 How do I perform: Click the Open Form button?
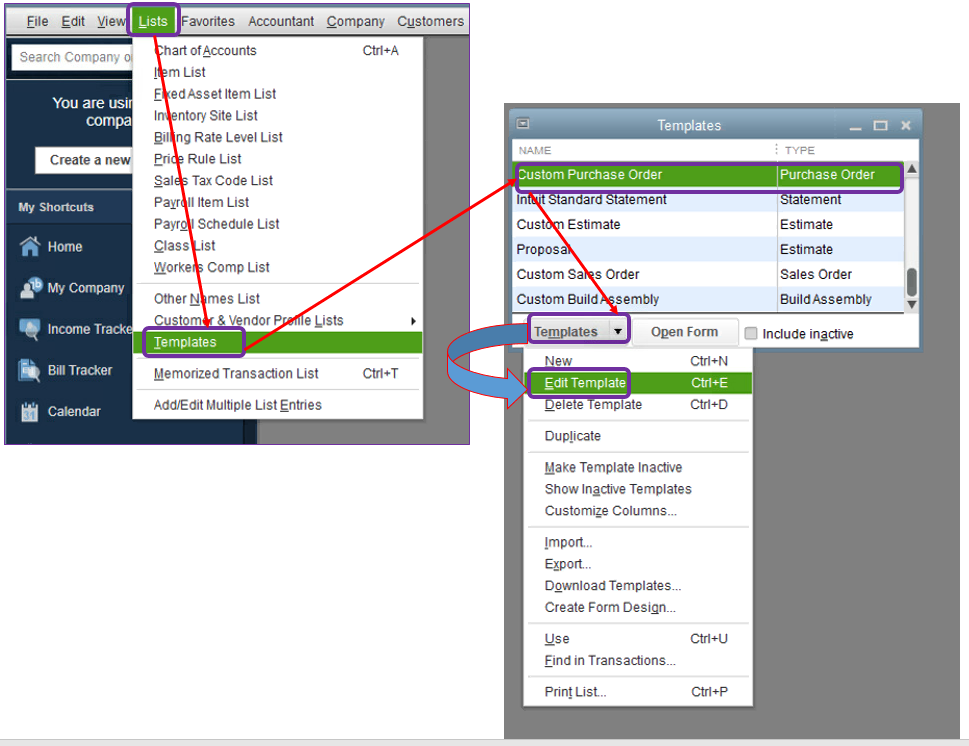point(684,332)
